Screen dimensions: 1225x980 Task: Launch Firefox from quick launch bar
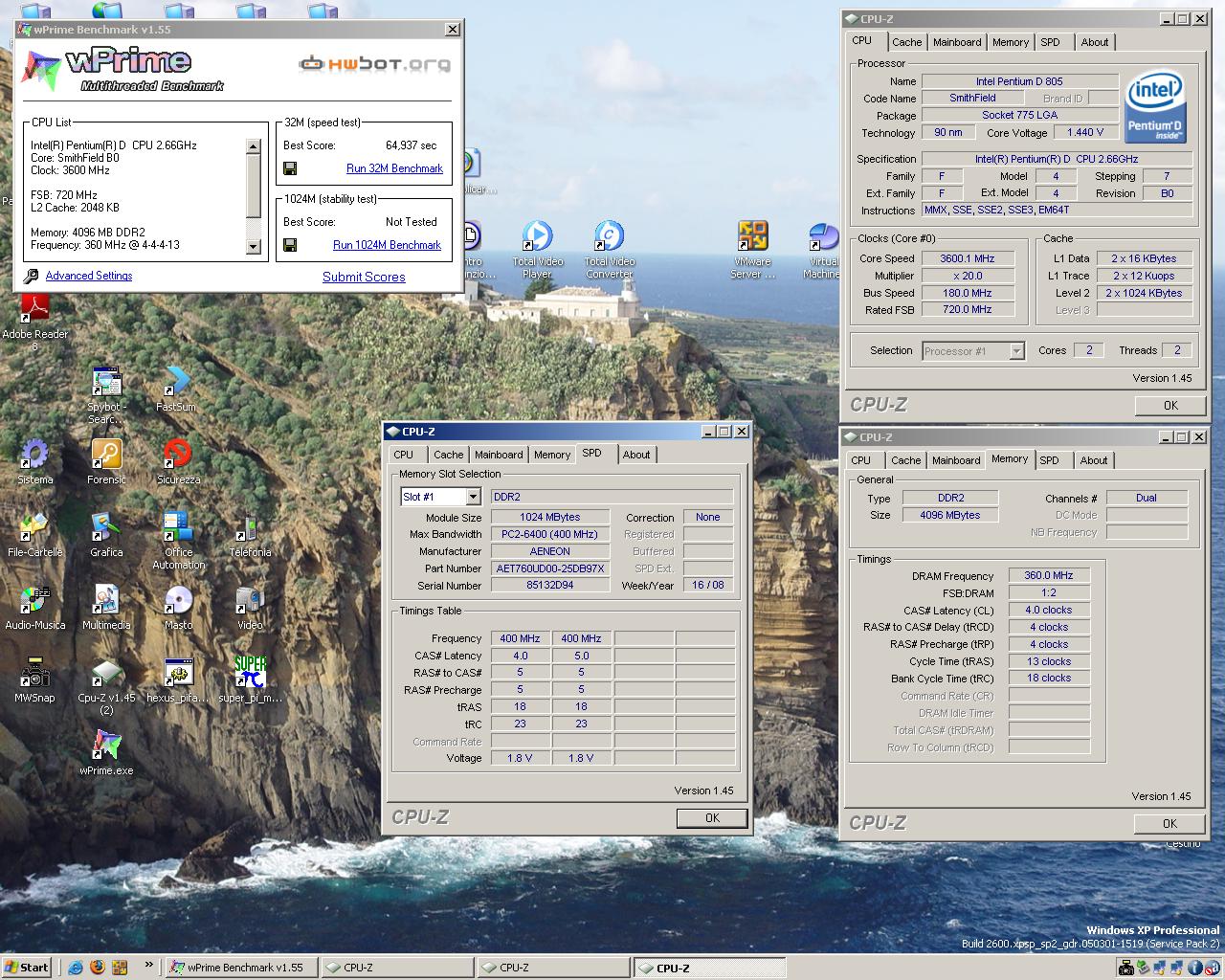(98, 968)
